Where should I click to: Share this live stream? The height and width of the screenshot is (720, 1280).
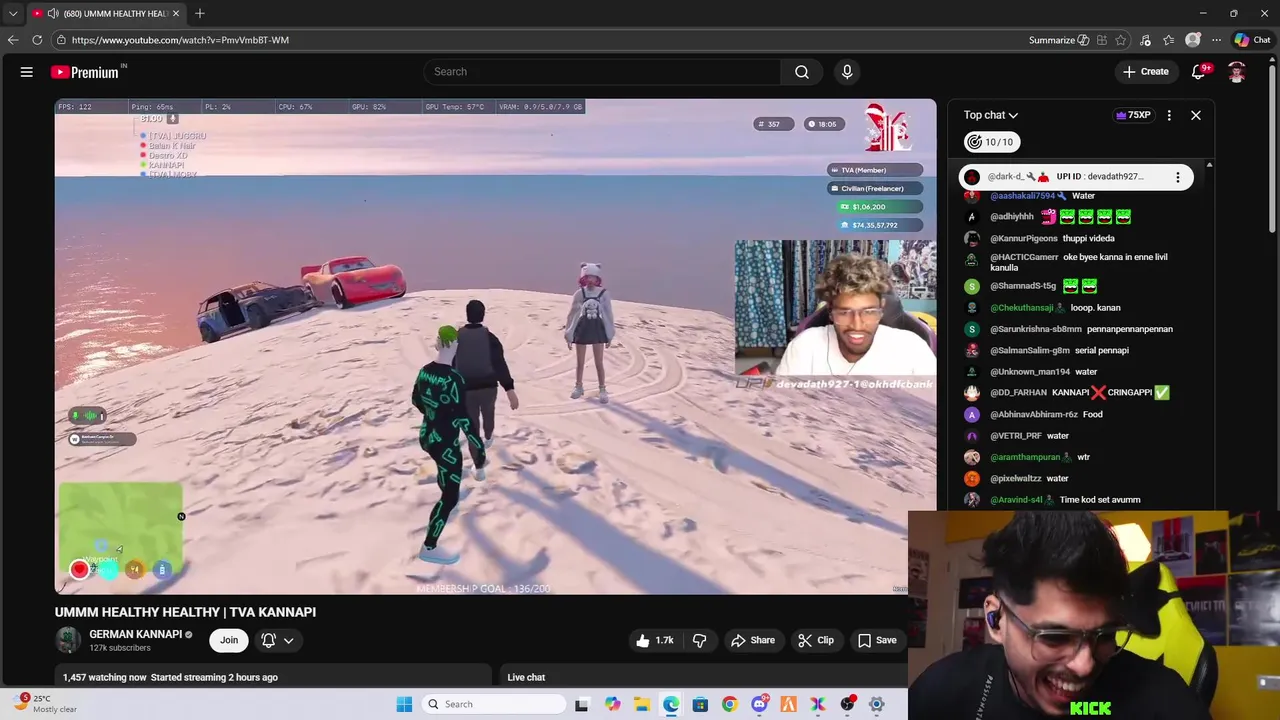[x=753, y=640]
